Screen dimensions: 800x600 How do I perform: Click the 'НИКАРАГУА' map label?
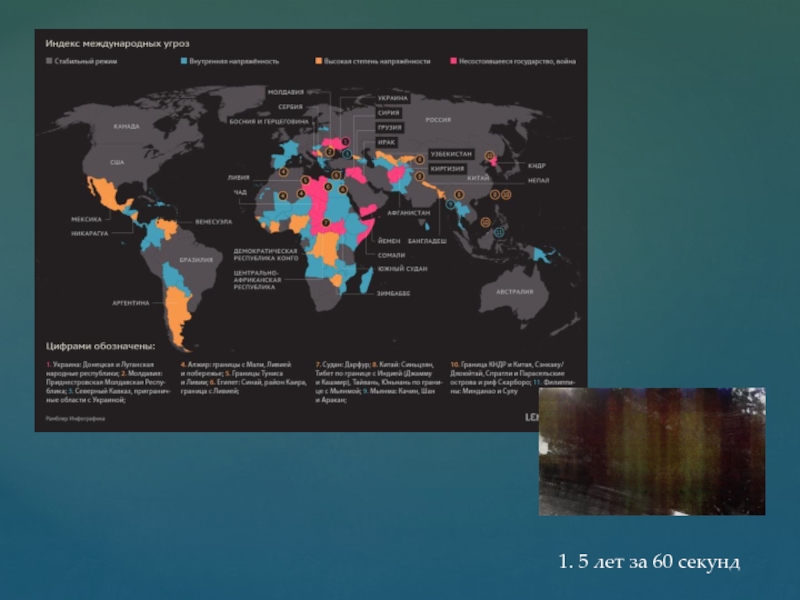click(x=90, y=234)
